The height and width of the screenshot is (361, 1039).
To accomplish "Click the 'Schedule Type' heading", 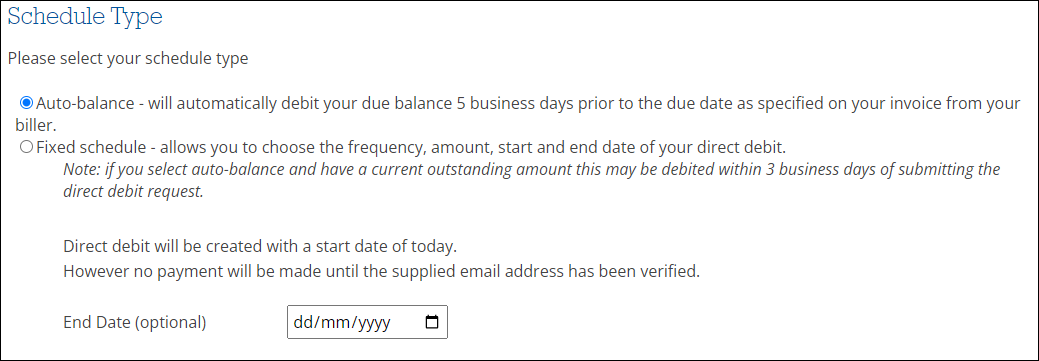I will pos(85,17).
